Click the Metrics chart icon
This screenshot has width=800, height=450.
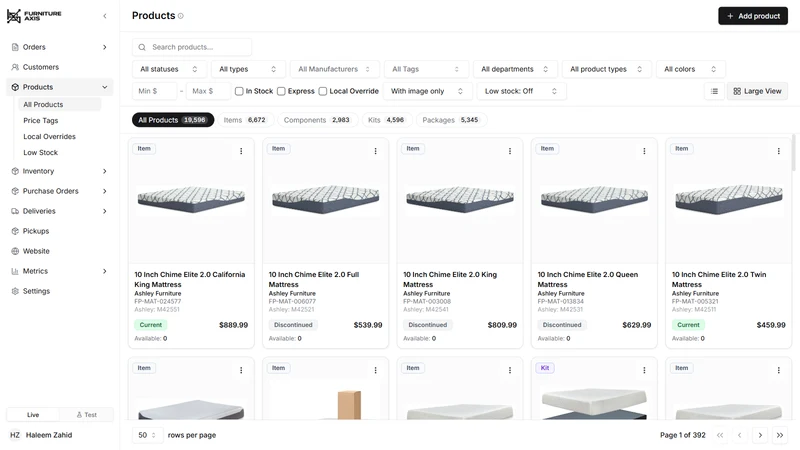15,271
